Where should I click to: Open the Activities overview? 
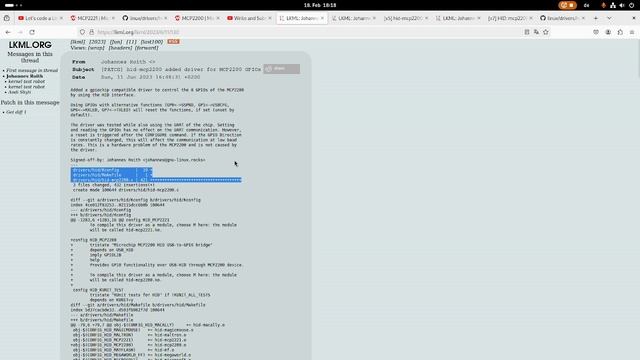[13, 5]
